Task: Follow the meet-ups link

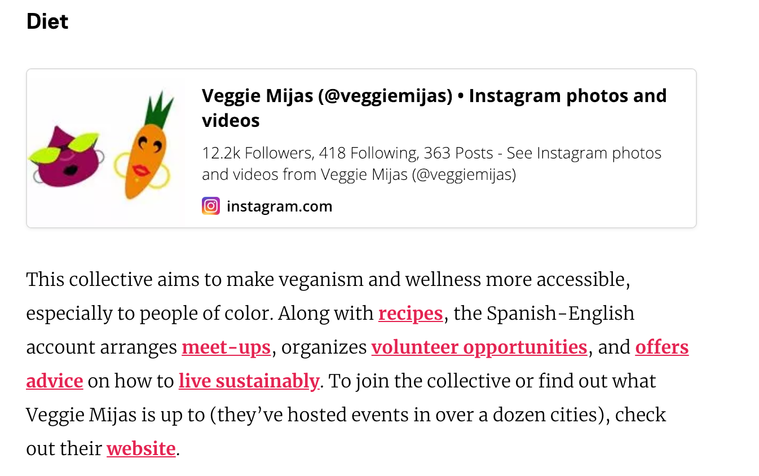Action: [226, 347]
